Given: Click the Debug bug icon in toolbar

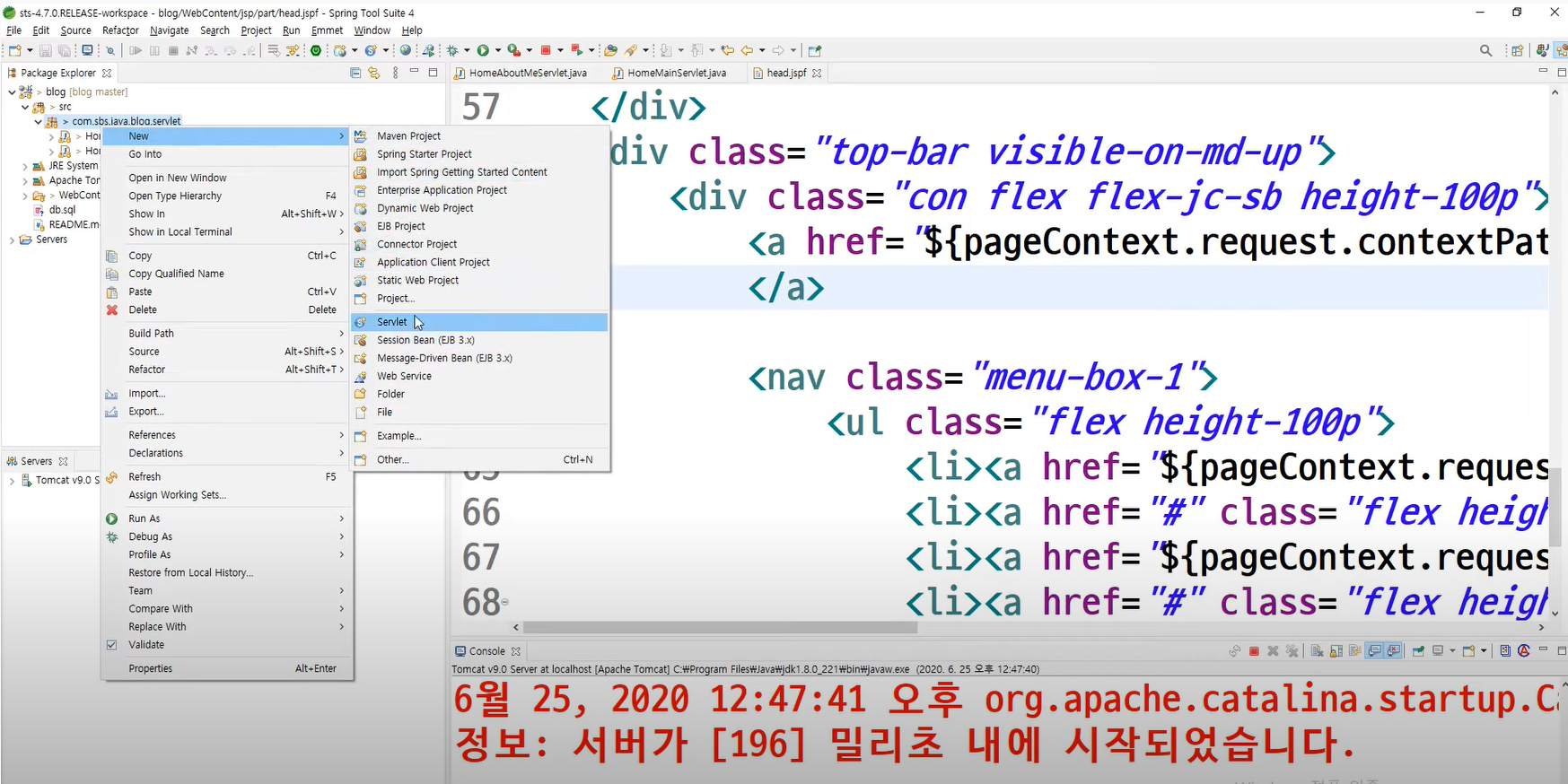Looking at the screenshot, I should 452,50.
